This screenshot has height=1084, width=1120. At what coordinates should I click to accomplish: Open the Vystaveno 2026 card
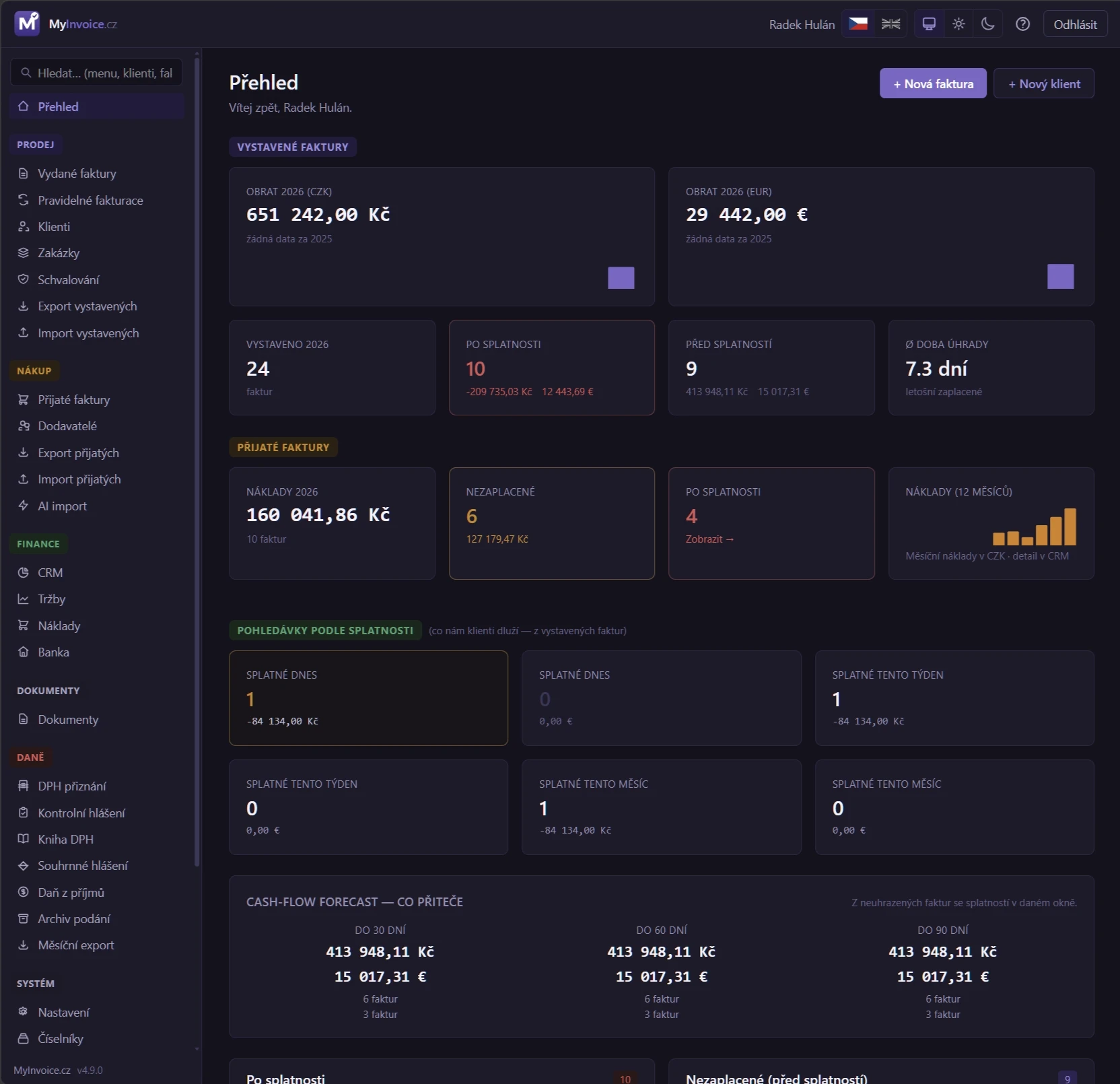[x=332, y=368]
